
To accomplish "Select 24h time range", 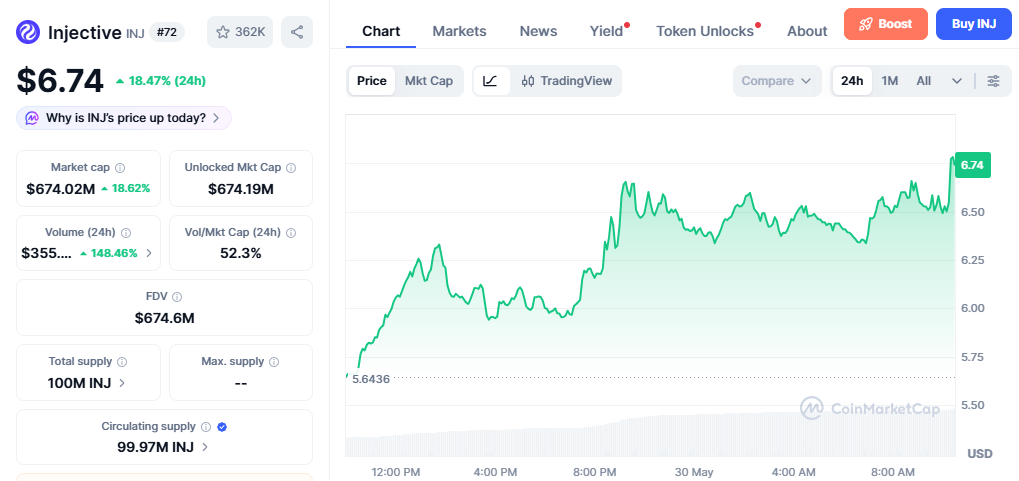I will point(852,81).
